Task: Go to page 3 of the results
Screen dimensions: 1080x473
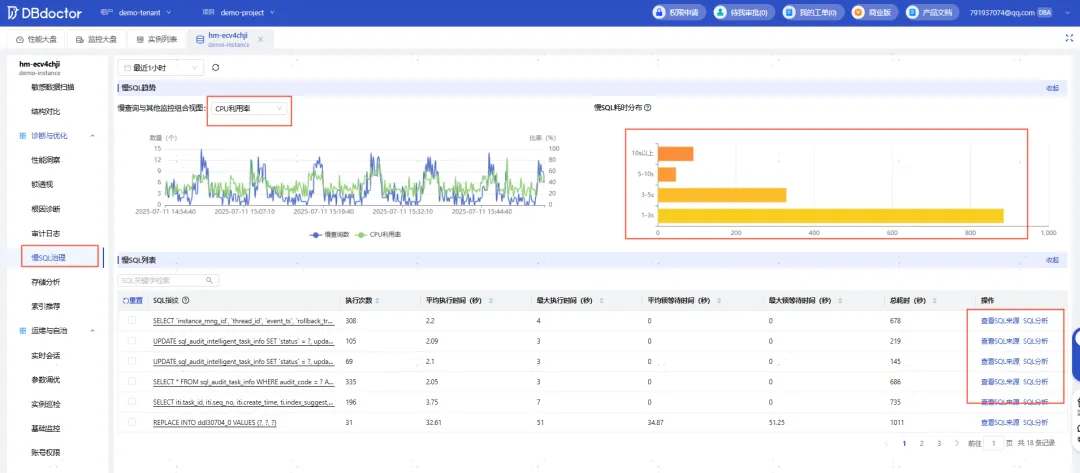Action: (939, 443)
